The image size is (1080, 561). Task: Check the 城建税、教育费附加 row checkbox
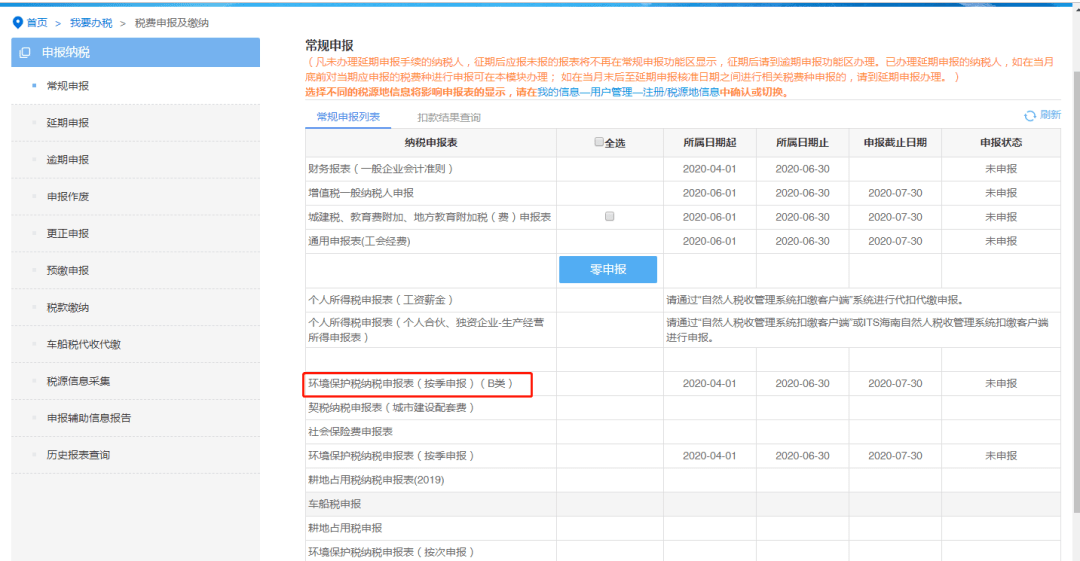[x=610, y=216]
